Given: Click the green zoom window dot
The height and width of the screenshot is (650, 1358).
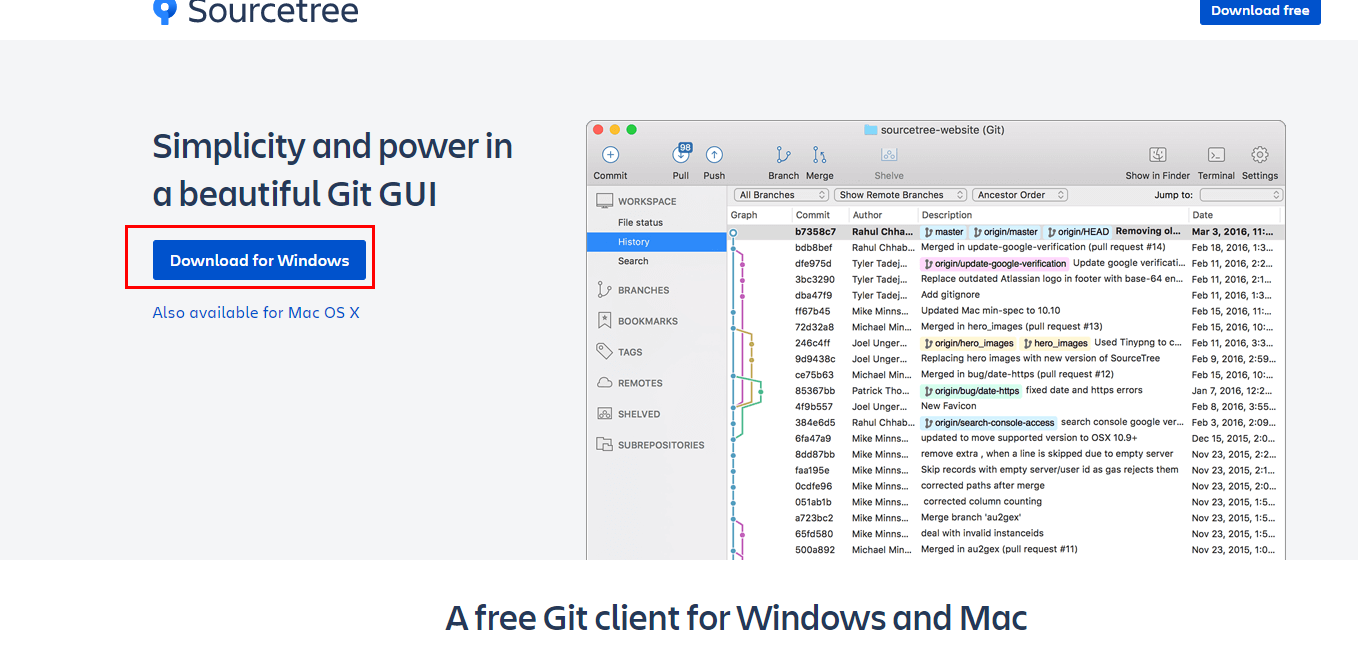Looking at the screenshot, I should [632, 130].
